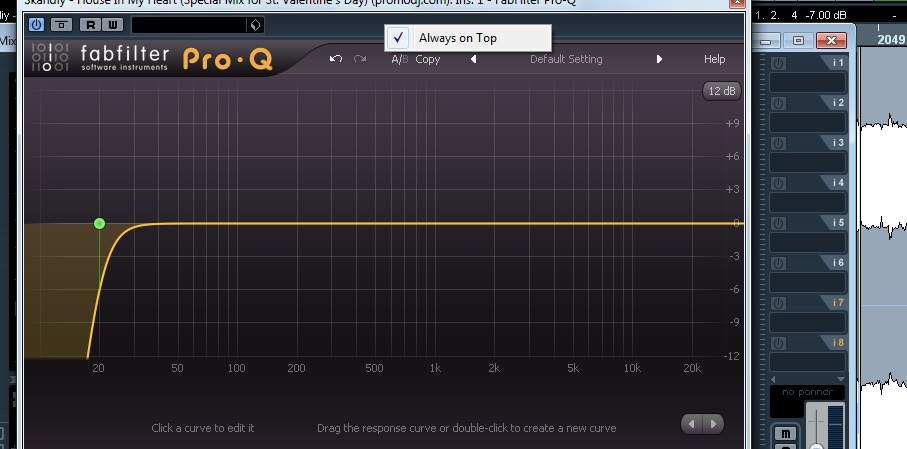Undo the last change in Pro-Q
Image resolution: width=907 pixels, height=449 pixels.
click(x=335, y=59)
